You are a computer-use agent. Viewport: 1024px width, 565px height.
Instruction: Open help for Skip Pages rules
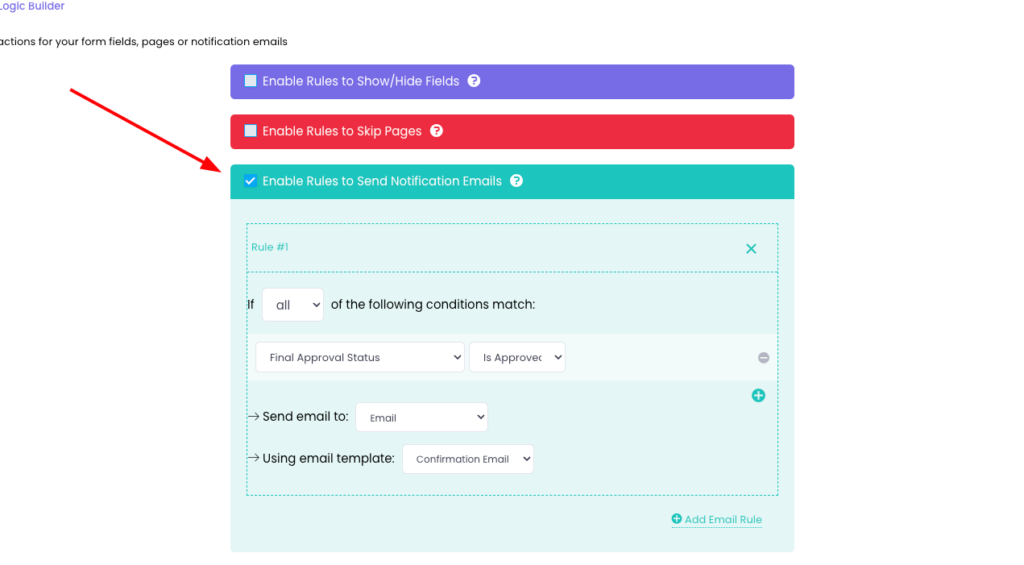436,131
